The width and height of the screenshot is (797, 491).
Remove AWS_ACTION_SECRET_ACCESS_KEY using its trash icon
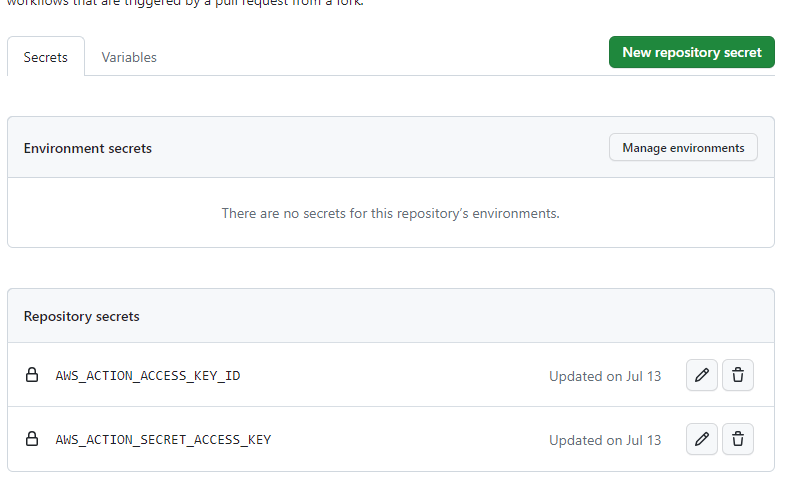pos(738,439)
